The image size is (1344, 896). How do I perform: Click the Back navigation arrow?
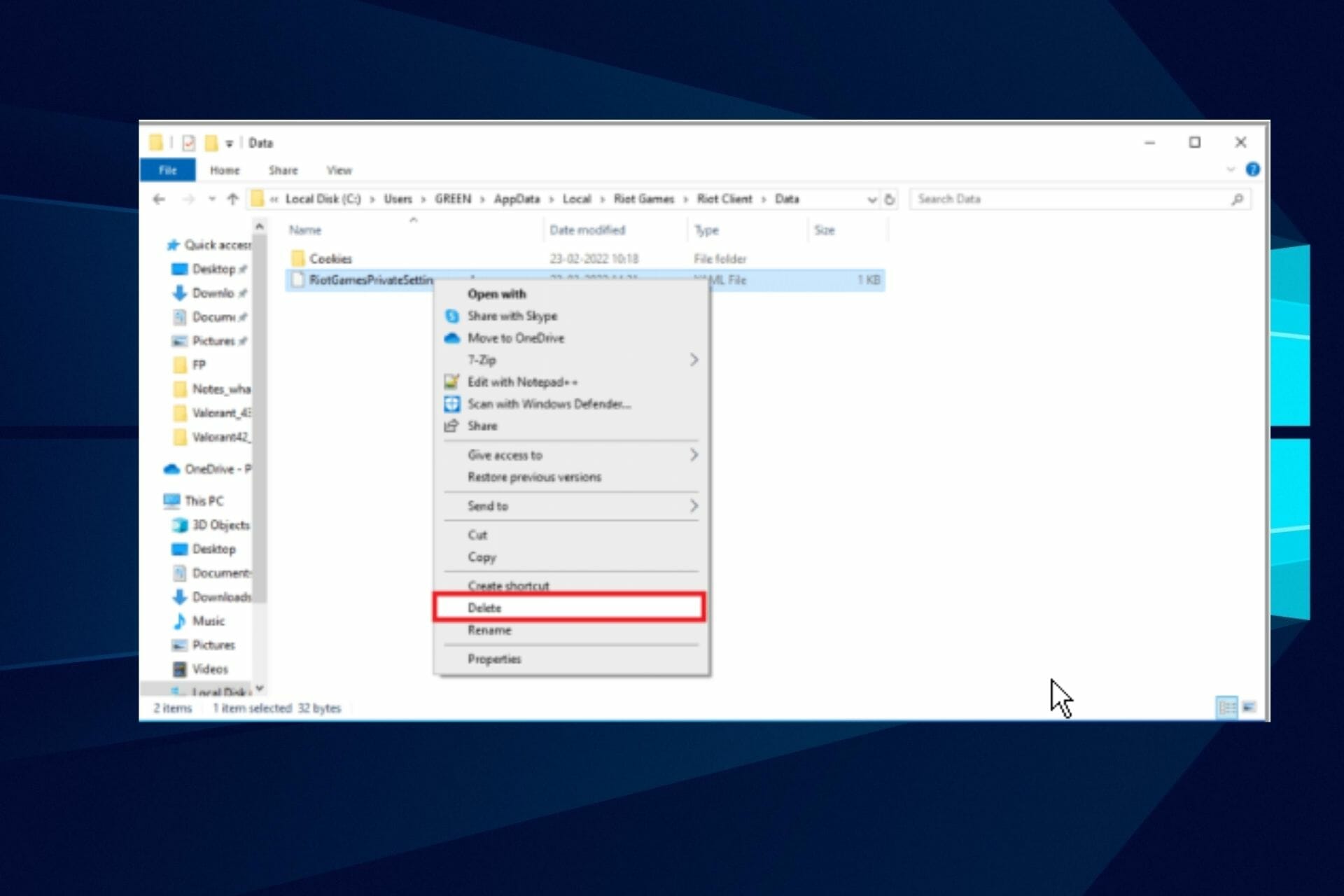159,199
